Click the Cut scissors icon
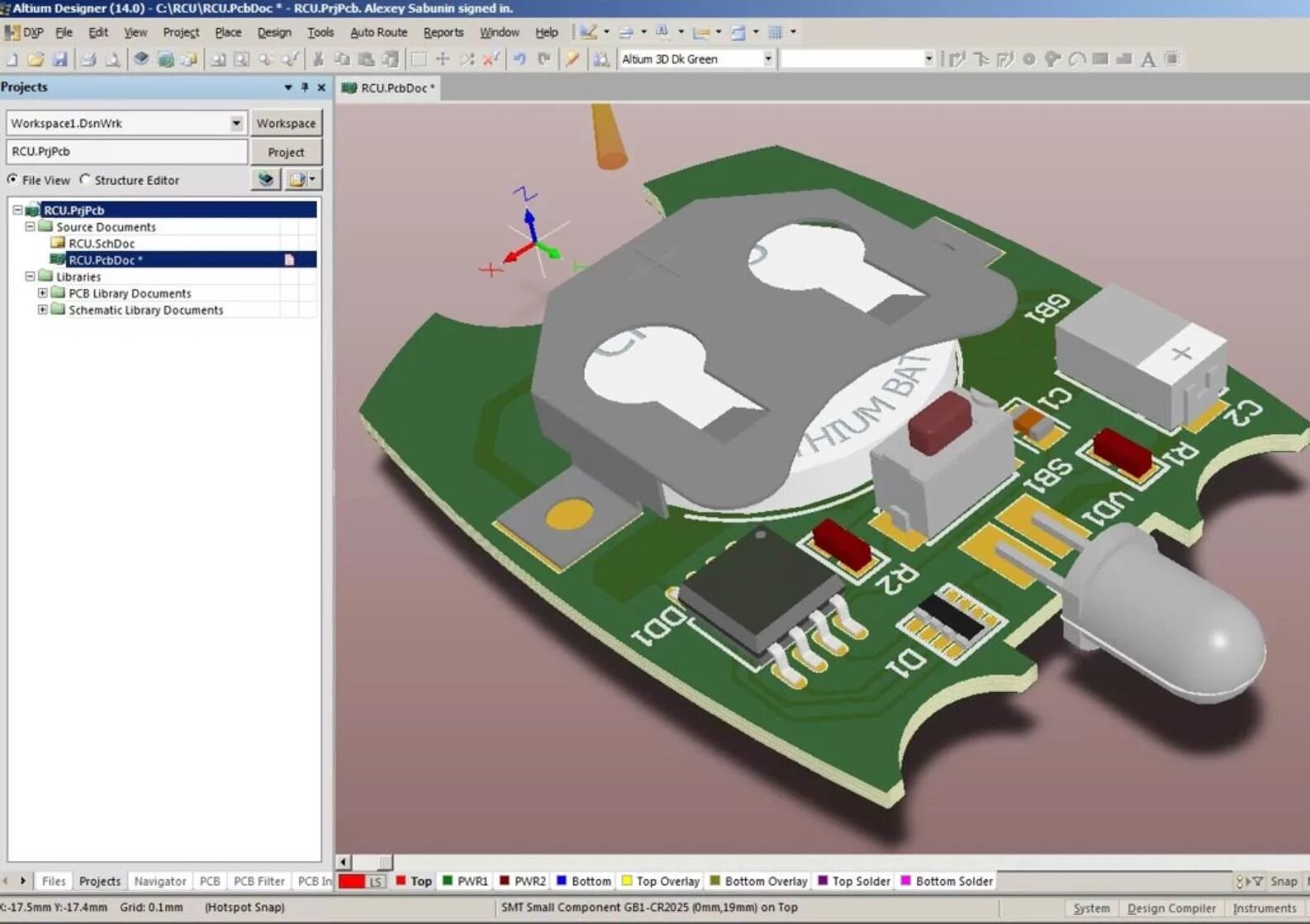Image resolution: width=1310 pixels, height=924 pixels. coord(318,59)
